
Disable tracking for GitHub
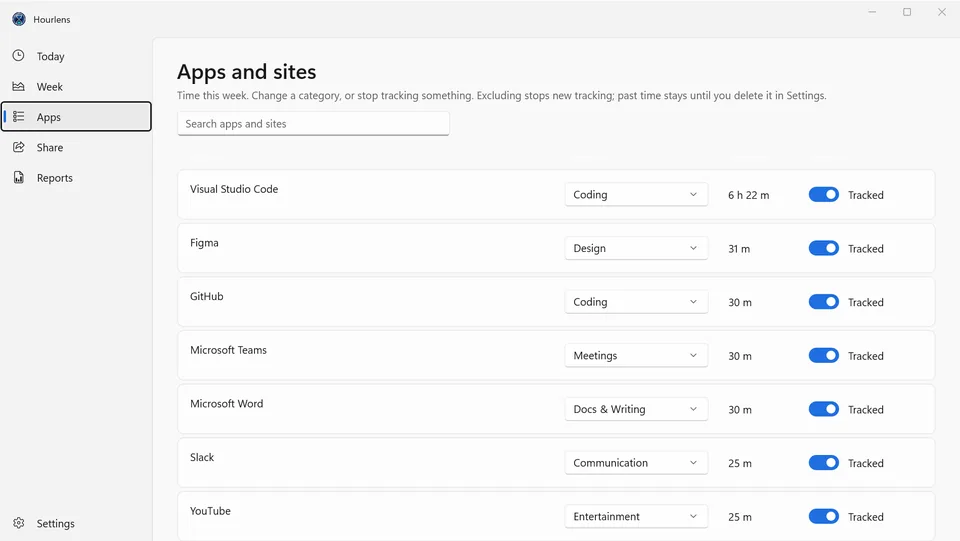pyautogui.click(x=823, y=302)
